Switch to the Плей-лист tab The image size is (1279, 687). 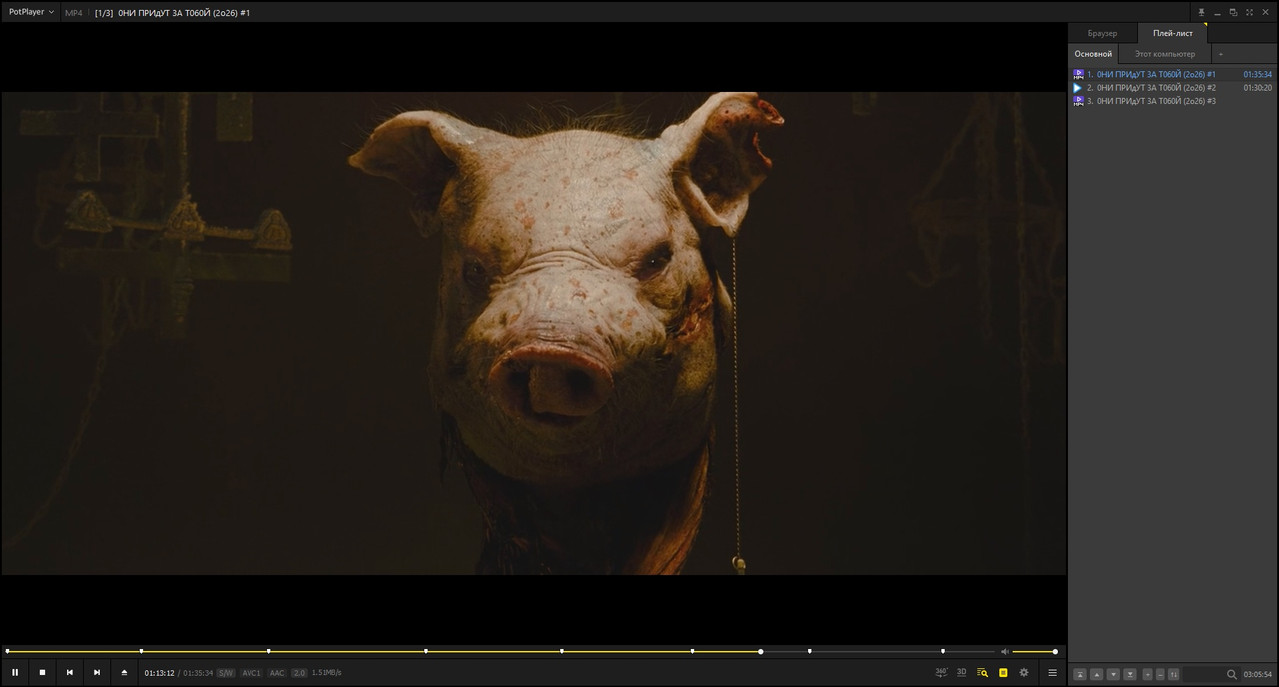pyautogui.click(x=1172, y=33)
